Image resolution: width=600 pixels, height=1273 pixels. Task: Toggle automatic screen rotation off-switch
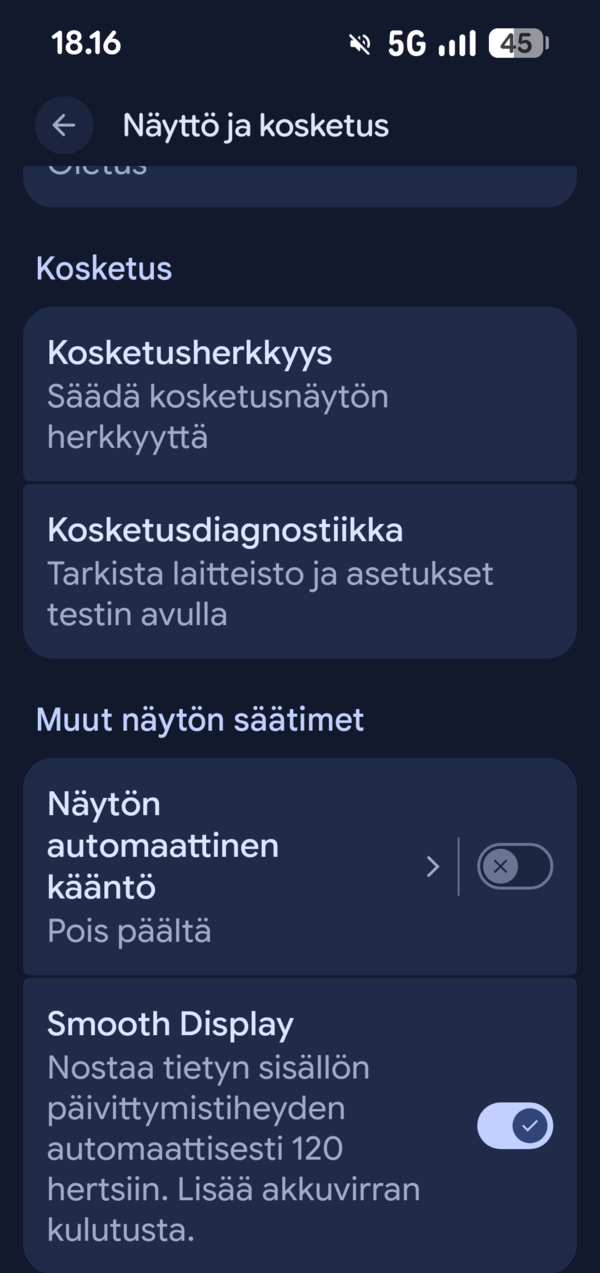514,866
